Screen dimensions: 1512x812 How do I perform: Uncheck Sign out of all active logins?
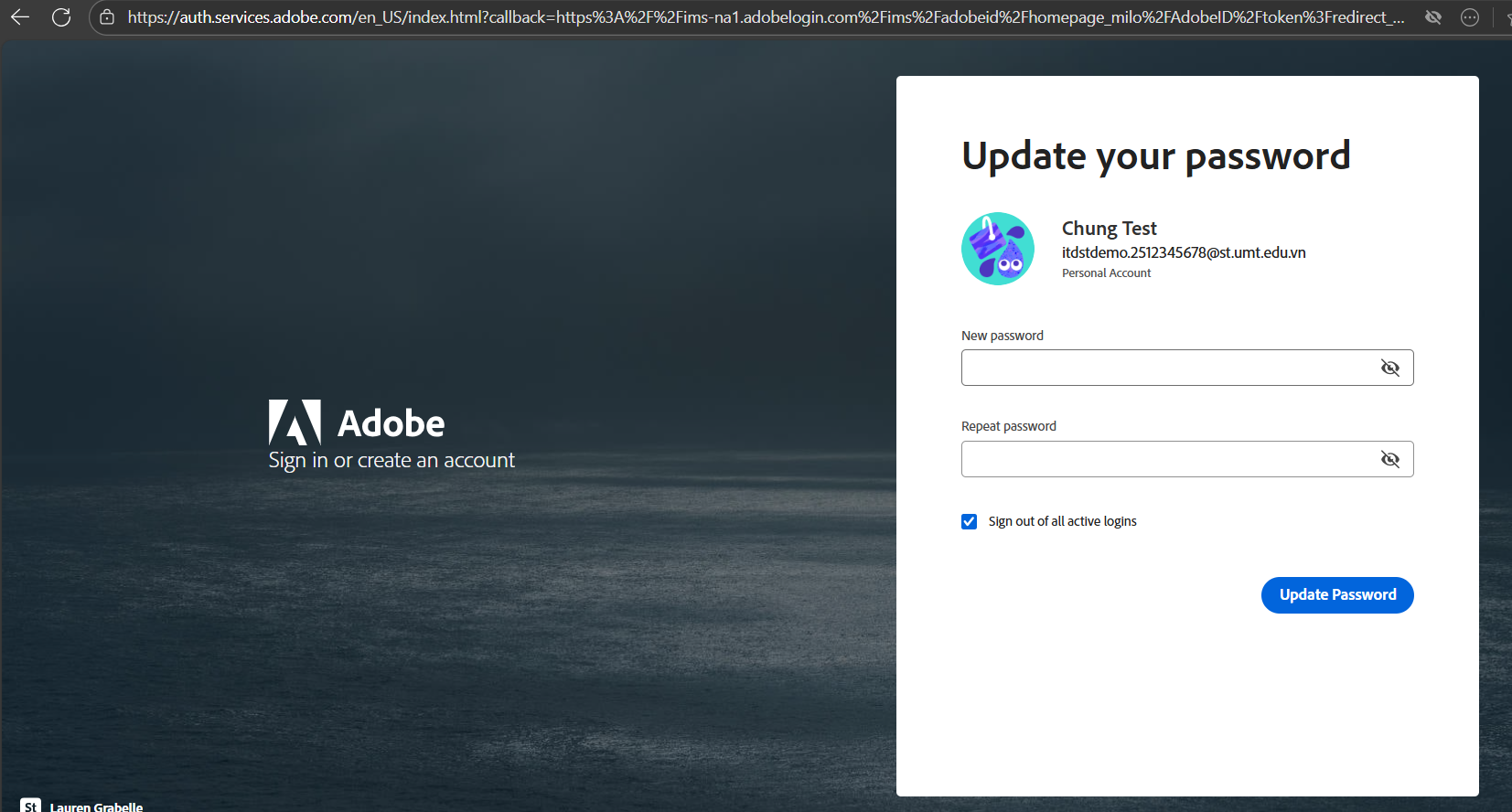(969, 521)
